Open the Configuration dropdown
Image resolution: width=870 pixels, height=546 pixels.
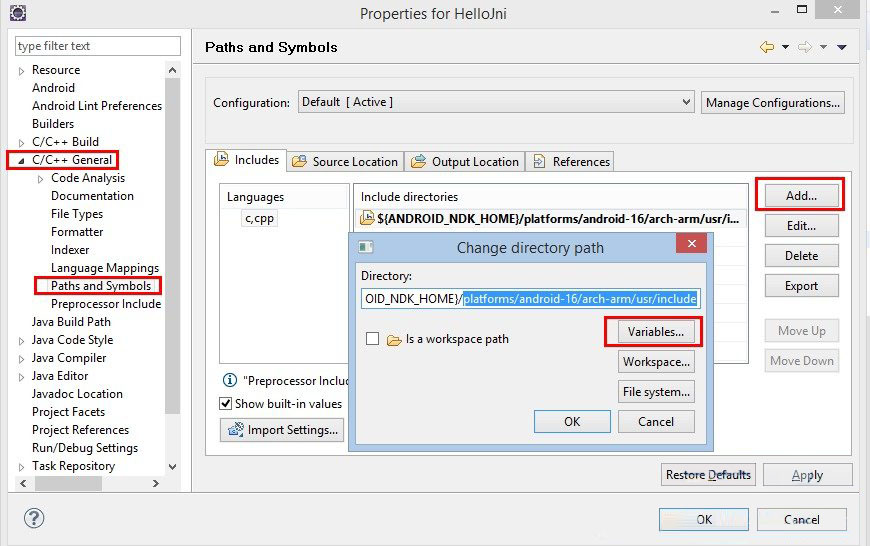coord(495,102)
